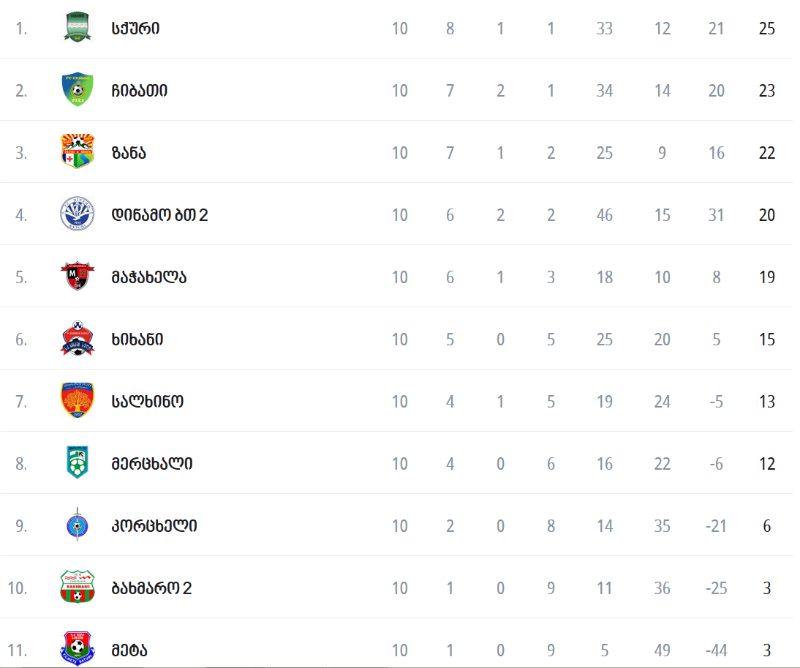Click the მაჭახელა shield logo
The width and height of the screenshot is (800, 668).
tap(77, 276)
